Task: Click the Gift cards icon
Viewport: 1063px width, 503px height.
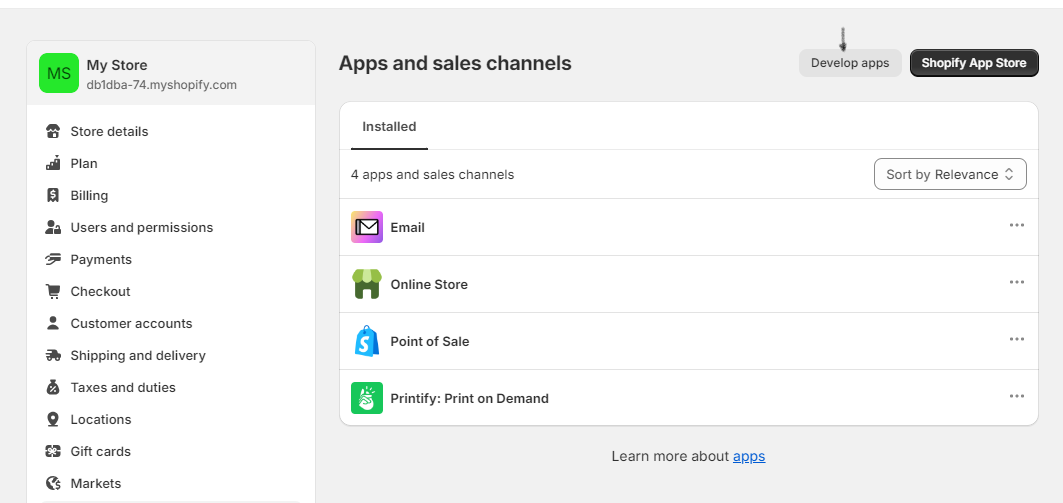Action: pos(53,451)
